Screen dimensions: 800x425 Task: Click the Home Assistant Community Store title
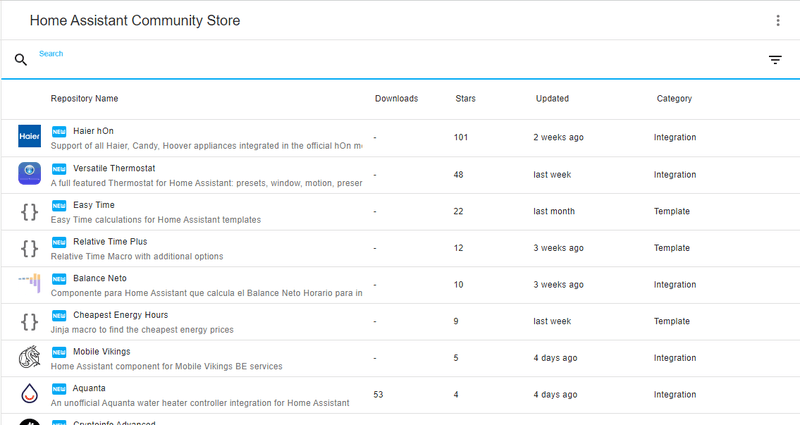pos(135,20)
